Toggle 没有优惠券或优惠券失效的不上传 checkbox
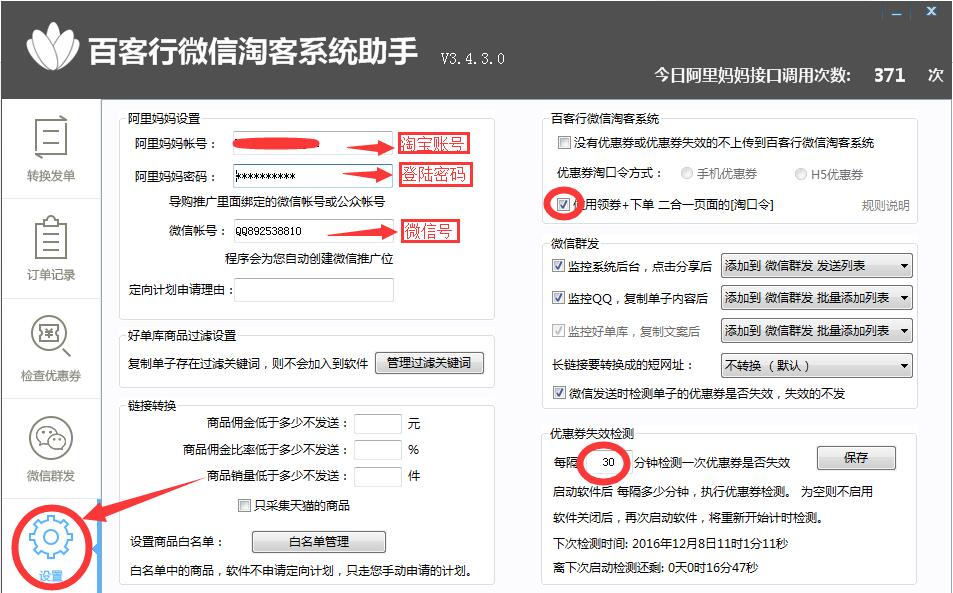The width and height of the screenshot is (953, 593). [x=564, y=143]
